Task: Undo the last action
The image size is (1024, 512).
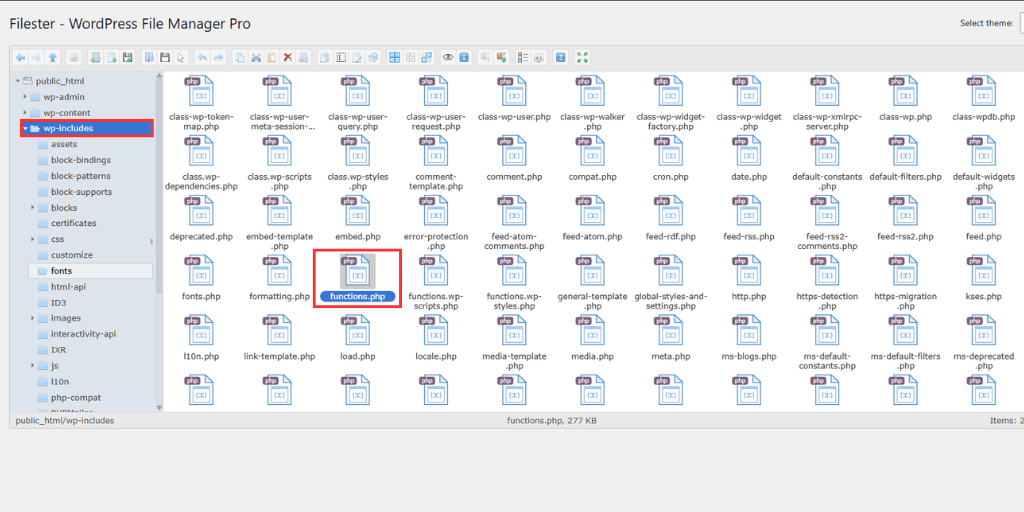Action: [x=202, y=57]
